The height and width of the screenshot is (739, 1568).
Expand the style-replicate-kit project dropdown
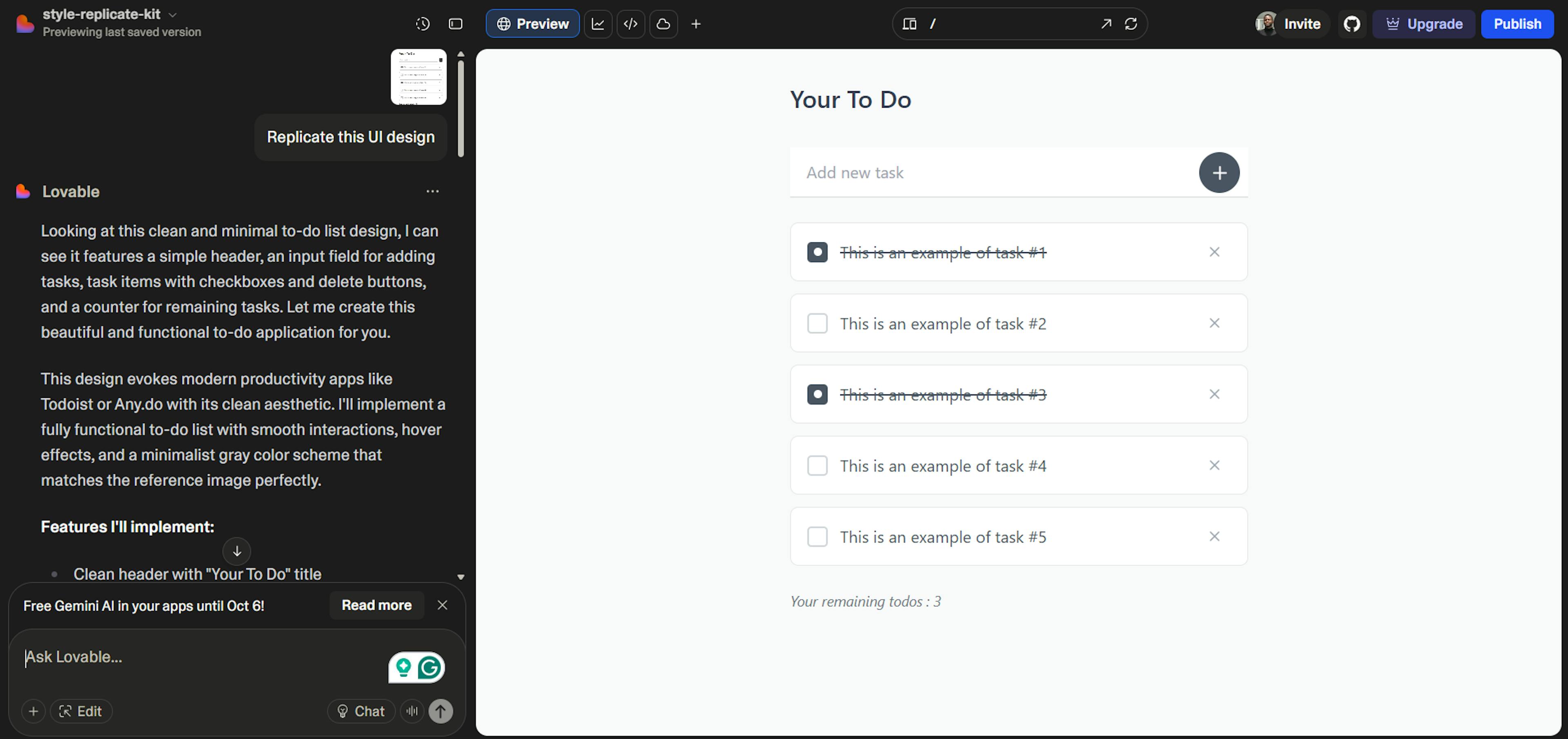[x=172, y=14]
